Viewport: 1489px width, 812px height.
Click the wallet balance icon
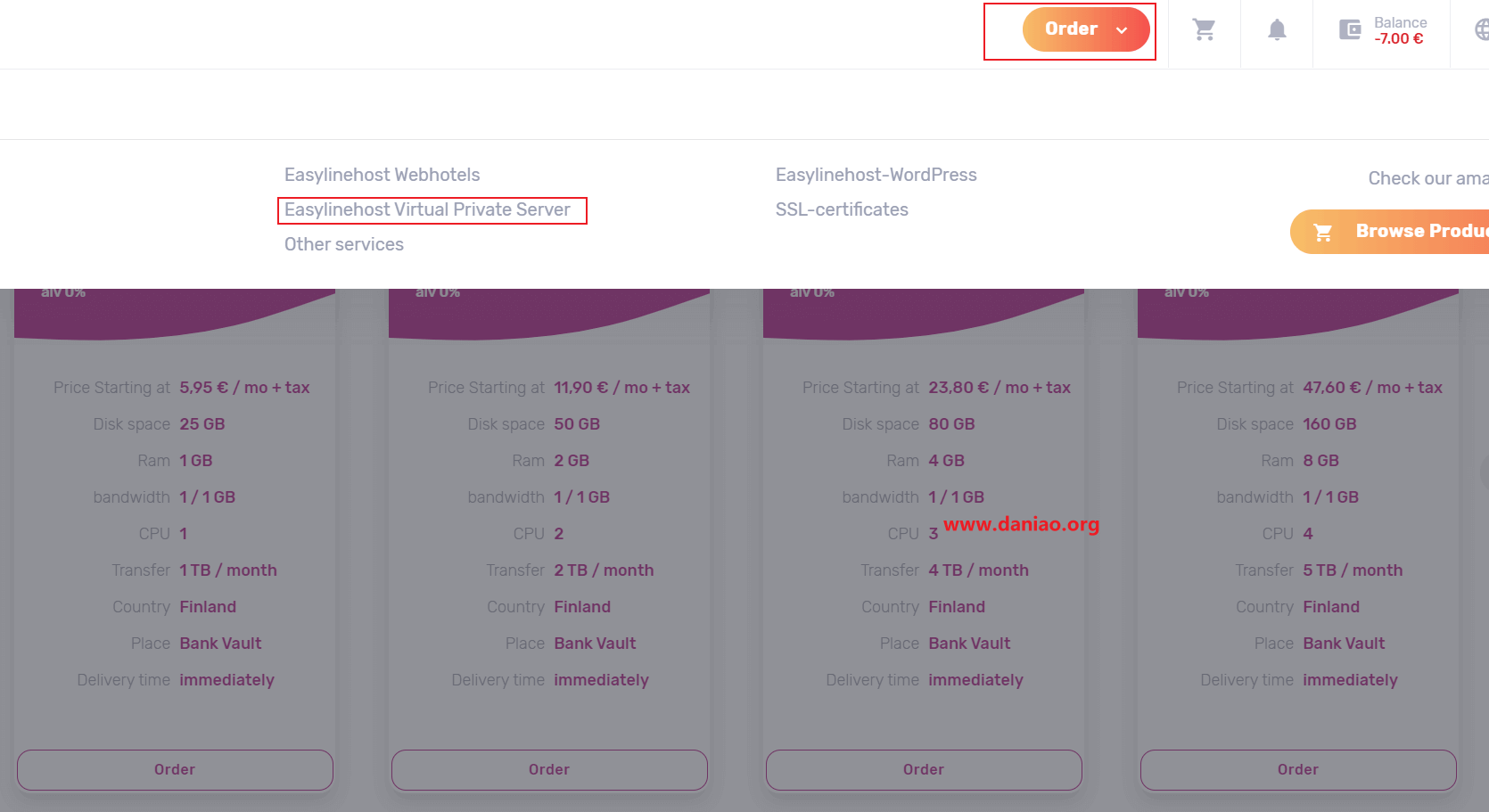[x=1350, y=30]
